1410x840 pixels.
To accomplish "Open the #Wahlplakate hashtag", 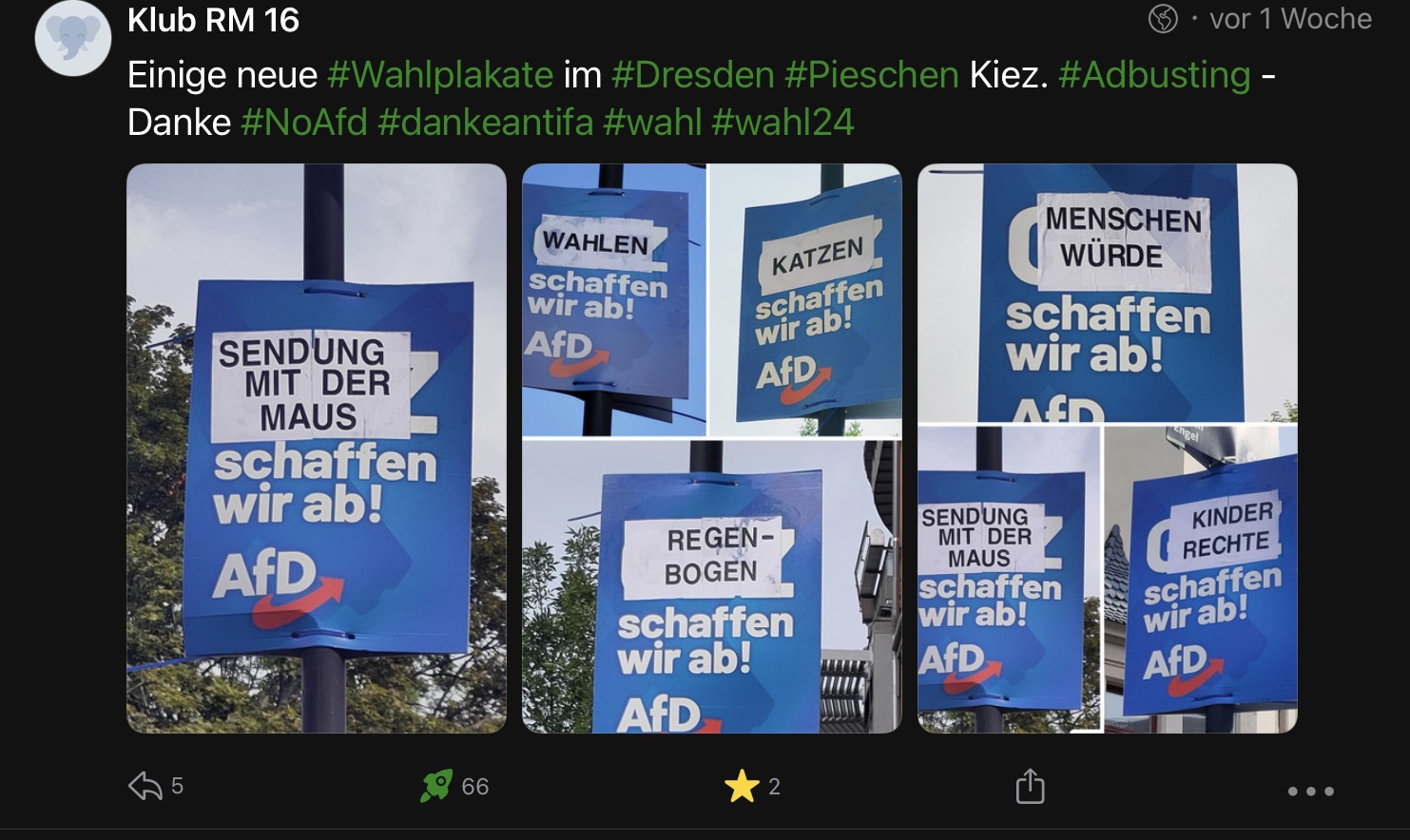I will [x=440, y=74].
